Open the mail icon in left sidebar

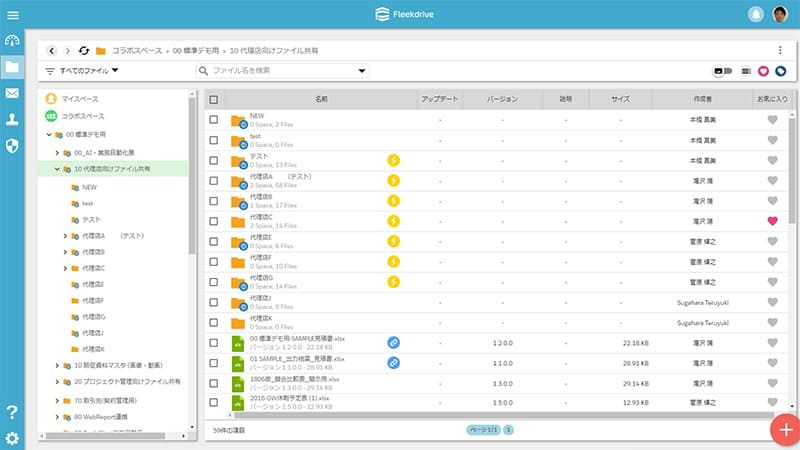coord(12,93)
